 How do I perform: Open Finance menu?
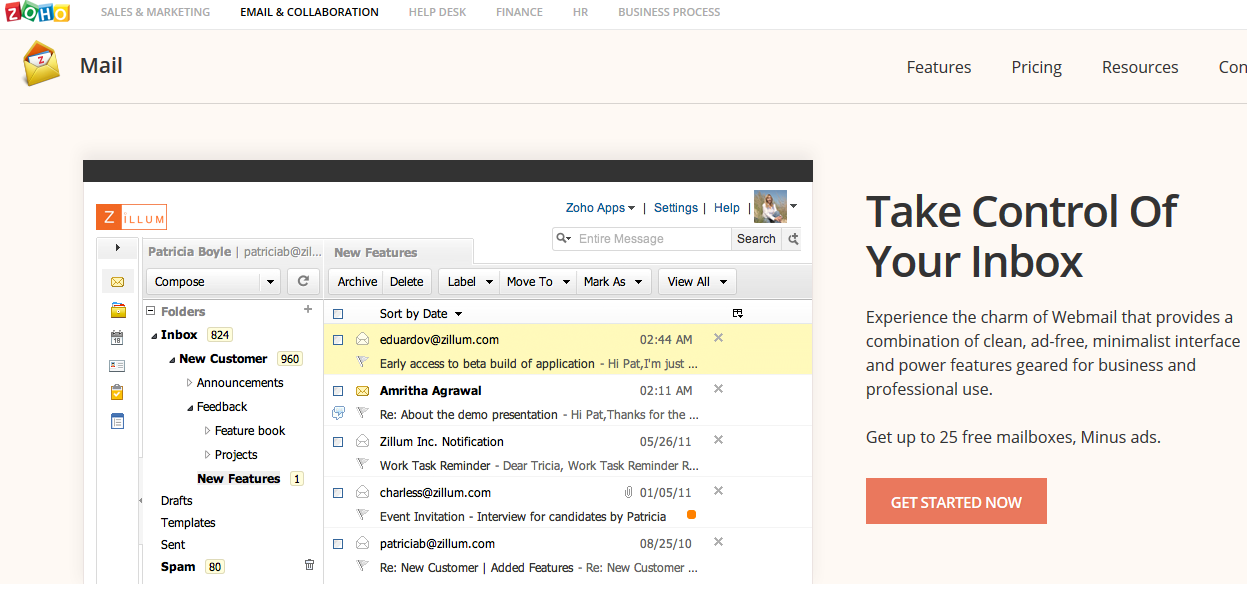tap(519, 12)
